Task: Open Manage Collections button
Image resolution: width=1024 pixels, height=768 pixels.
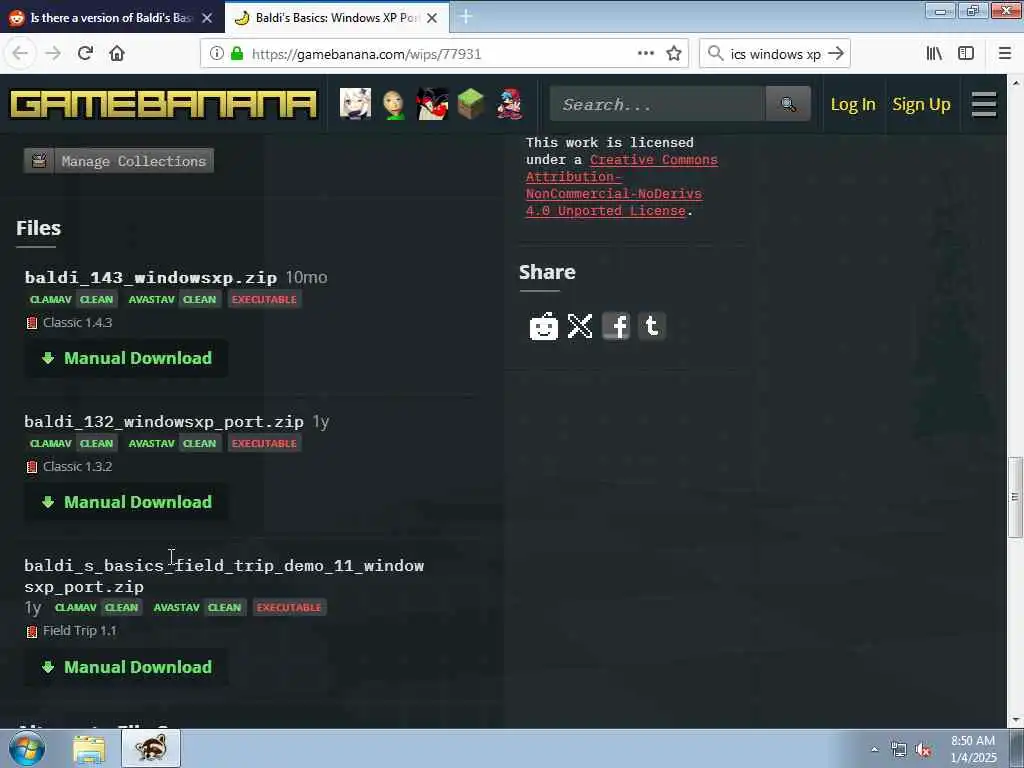Action: [x=119, y=161]
